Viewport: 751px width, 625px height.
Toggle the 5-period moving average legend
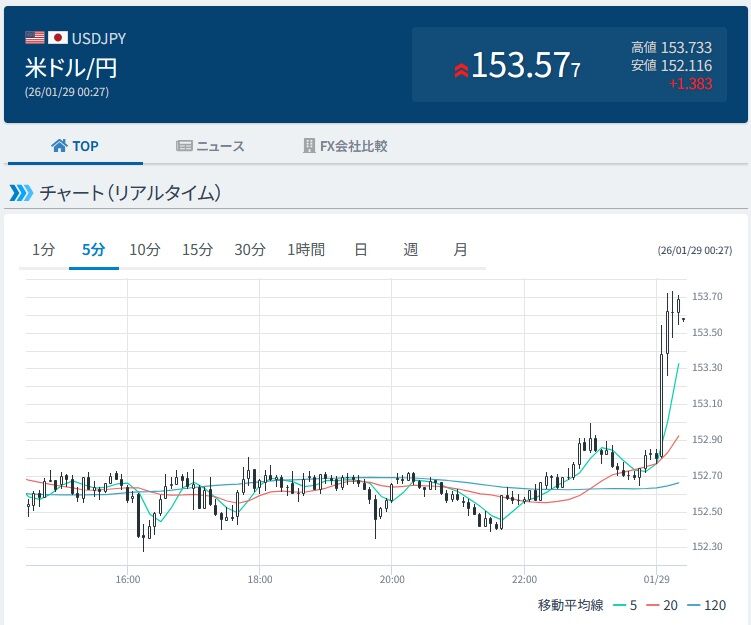[625, 605]
